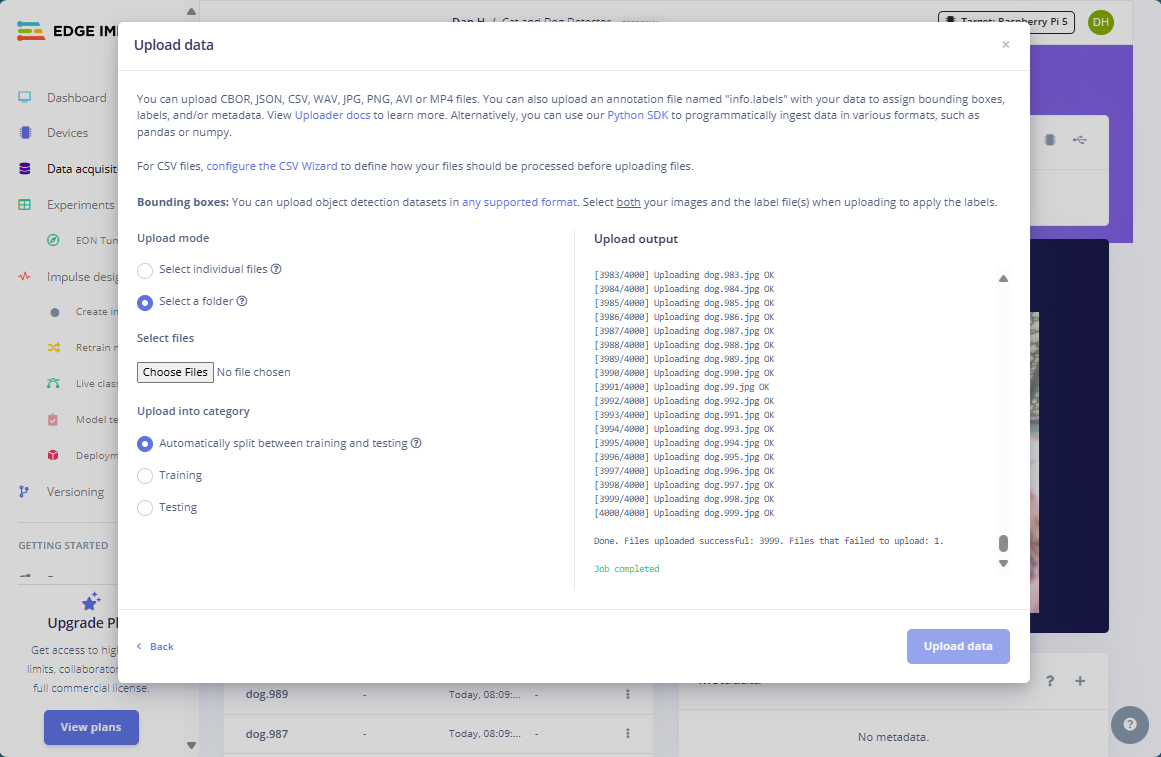This screenshot has height=757, width=1161.
Task: Choose the Select a folder upload mode
Action: (x=145, y=302)
